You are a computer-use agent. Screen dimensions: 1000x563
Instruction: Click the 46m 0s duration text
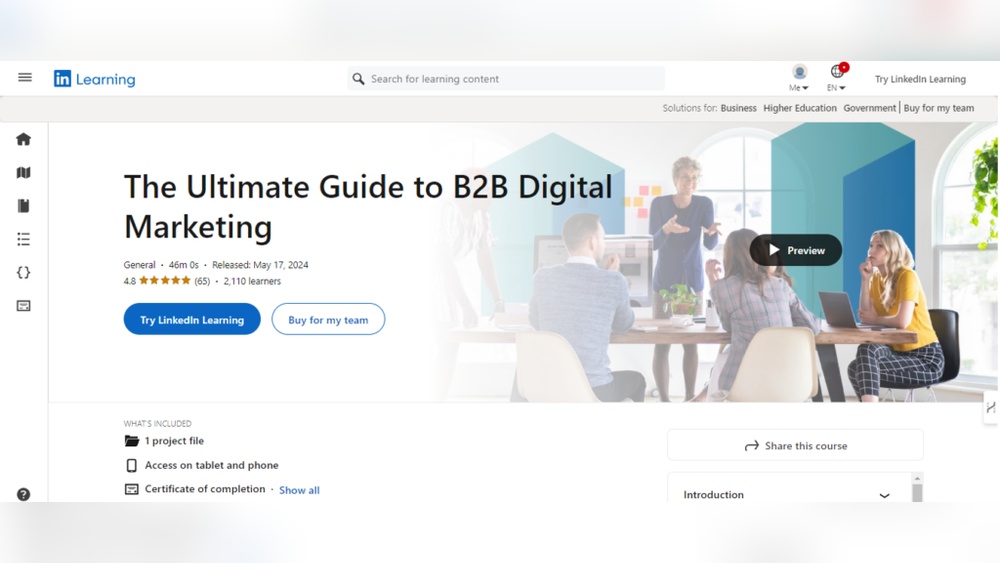(184, 265)
